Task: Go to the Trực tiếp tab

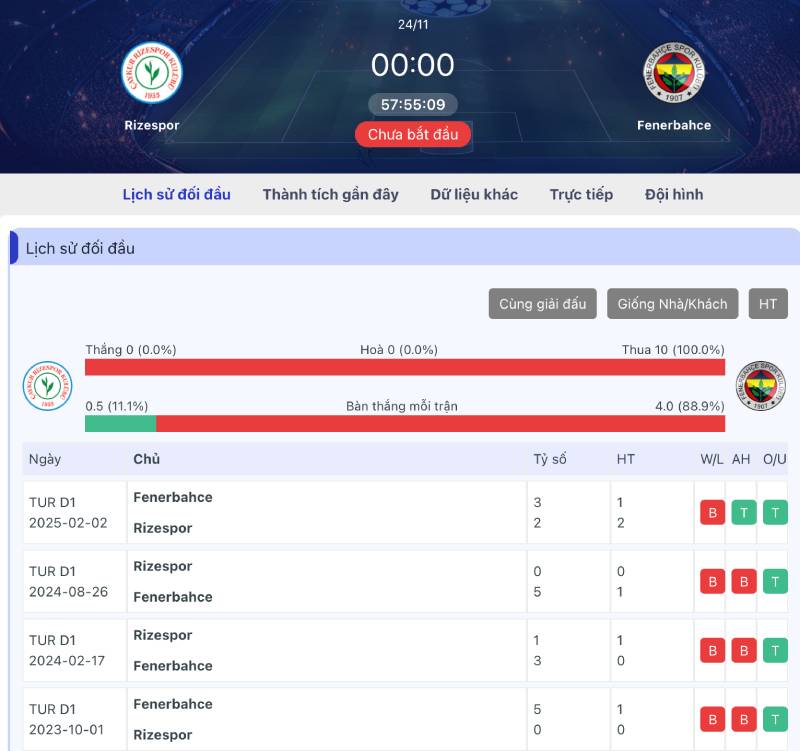Action: point(581,194)
